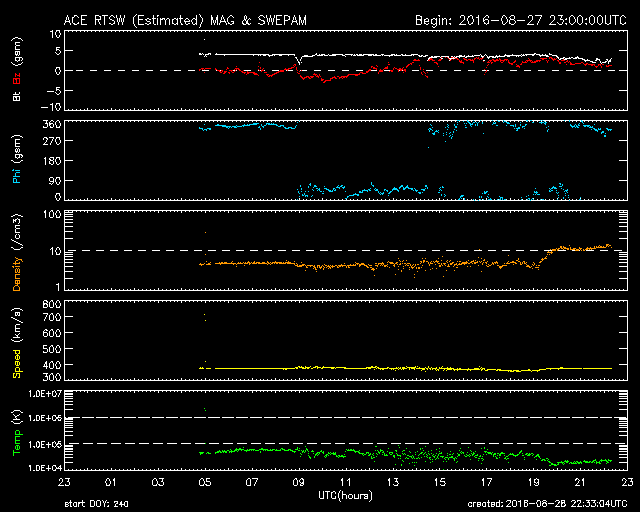Click the white 'Bt' axis label
This screenshot has height=512, width=640.
pos(17,97)
